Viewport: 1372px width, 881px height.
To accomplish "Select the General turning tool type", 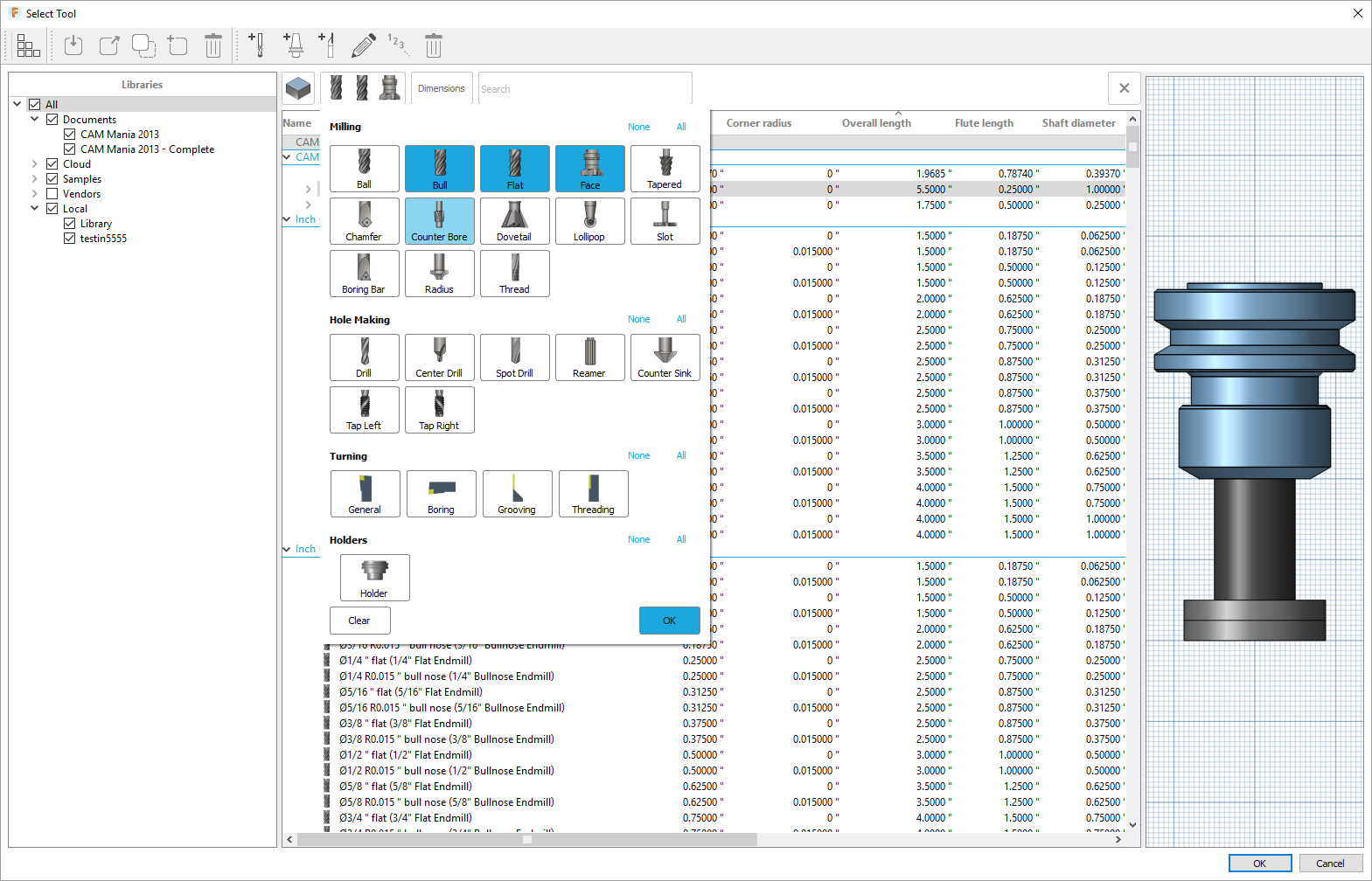I will [x=366, y=494].
